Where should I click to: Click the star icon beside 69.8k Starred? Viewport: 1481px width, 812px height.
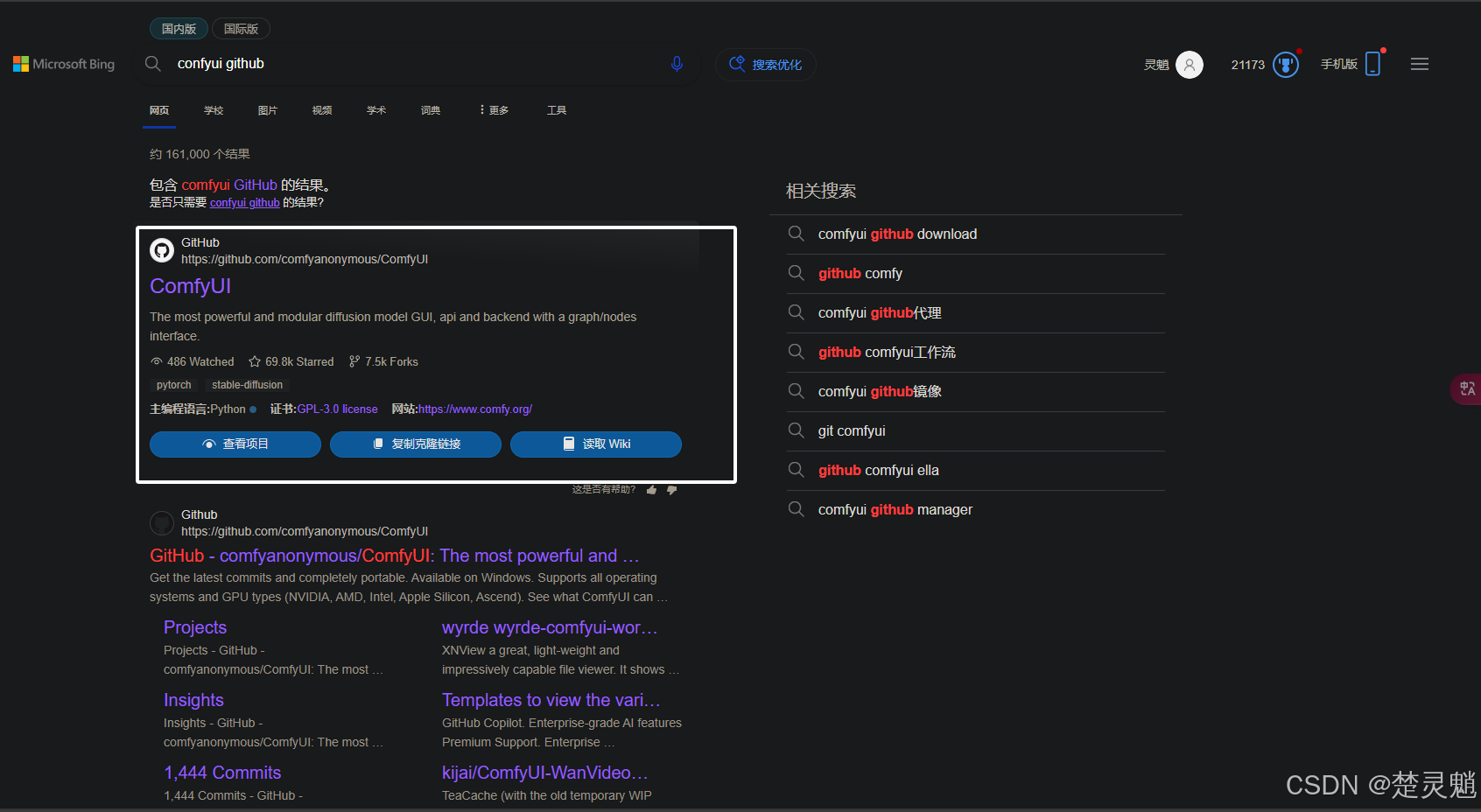point(255,361)
